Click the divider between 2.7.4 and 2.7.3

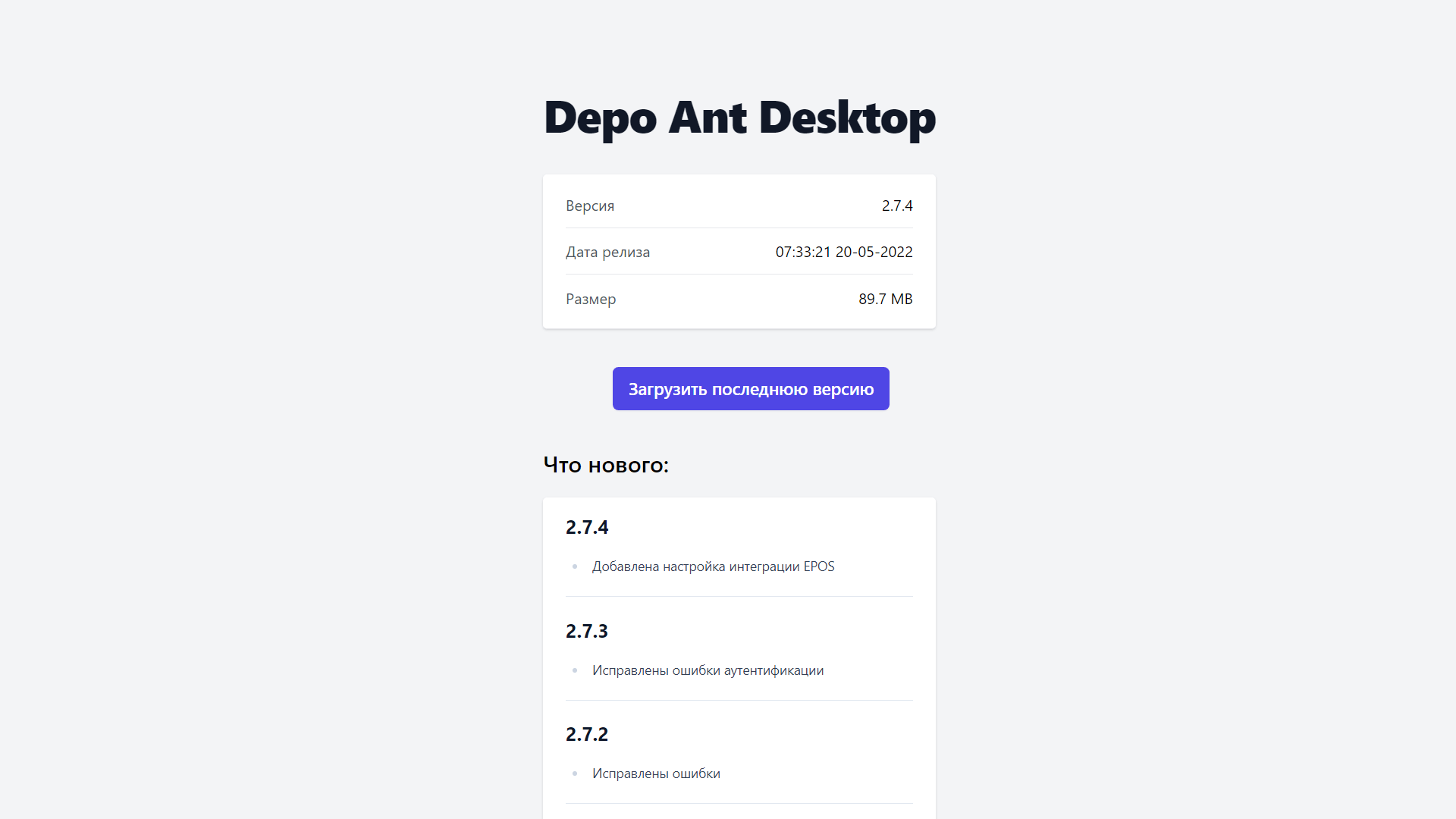coord(739,597)
